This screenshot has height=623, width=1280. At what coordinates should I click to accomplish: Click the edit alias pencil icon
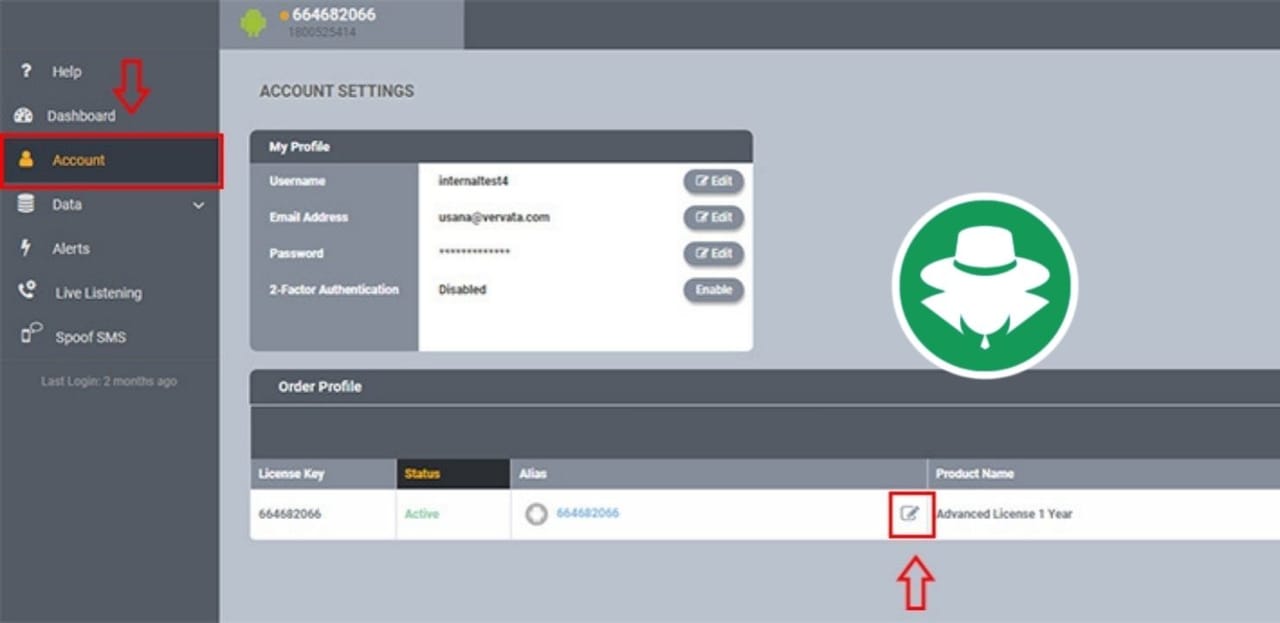tap(910, 514)
